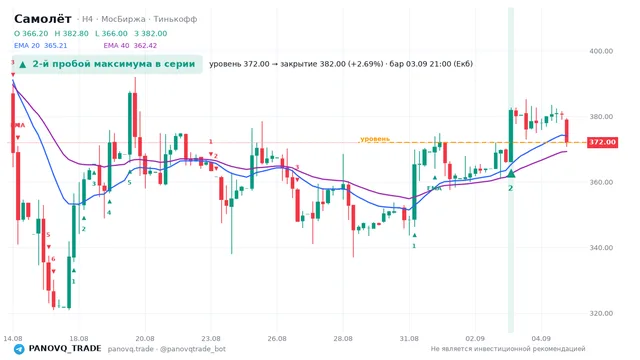Click the 320.00 price axis label
The image size is (640, 360).
pyautogui.click(x=601, y=313)
